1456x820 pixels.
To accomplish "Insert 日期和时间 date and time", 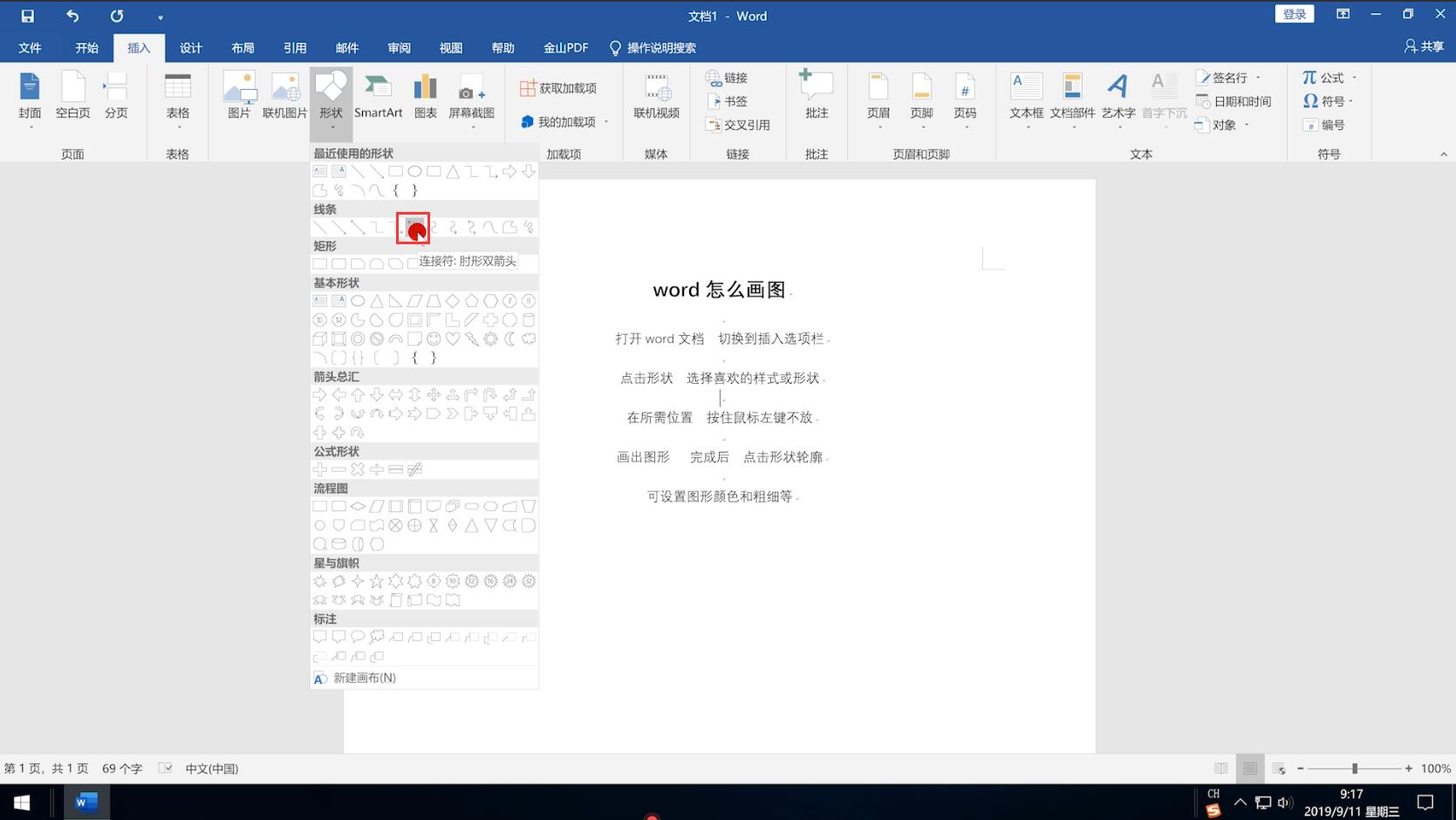I will 1234,101.
